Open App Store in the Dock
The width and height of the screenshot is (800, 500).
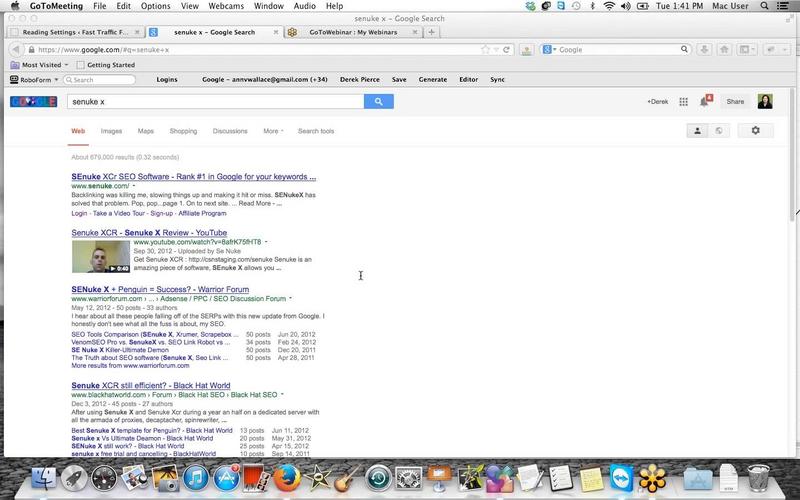pyautogui.click(x=226, y=479)
